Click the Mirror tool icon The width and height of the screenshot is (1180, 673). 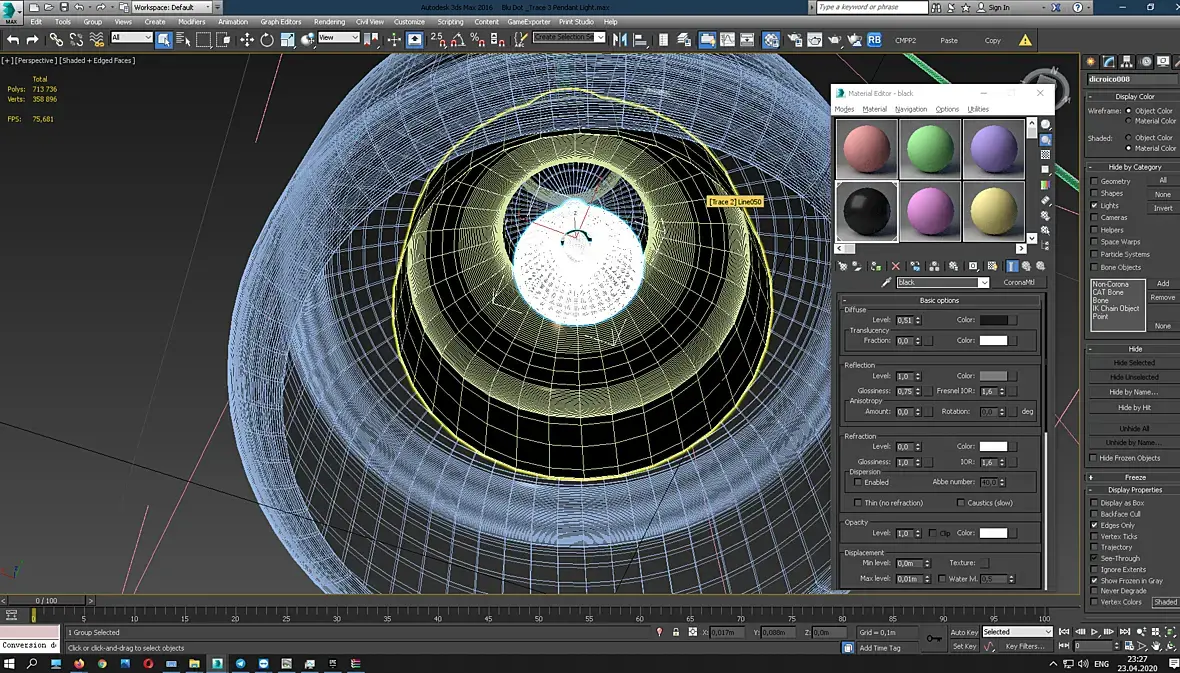pyautogui.click(x=619, y=40)
